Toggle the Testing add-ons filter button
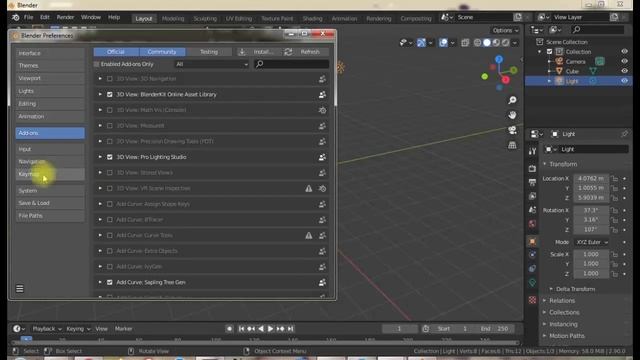Viewport: 640px width, 360px height. [209, 52]
